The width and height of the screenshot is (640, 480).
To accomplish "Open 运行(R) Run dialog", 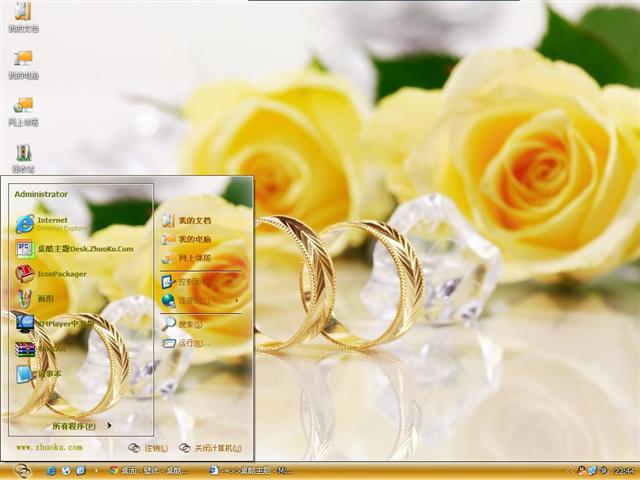I will tap(186, 343).
